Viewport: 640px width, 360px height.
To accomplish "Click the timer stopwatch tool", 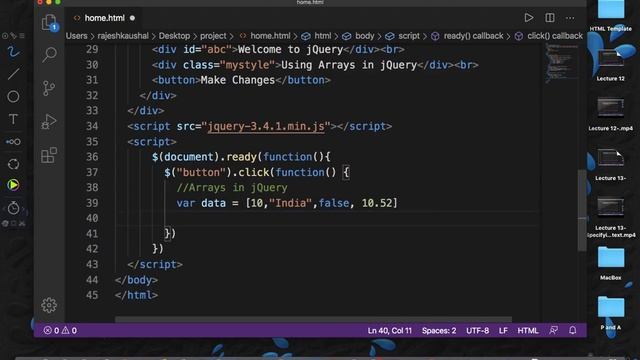I will 13,208.
